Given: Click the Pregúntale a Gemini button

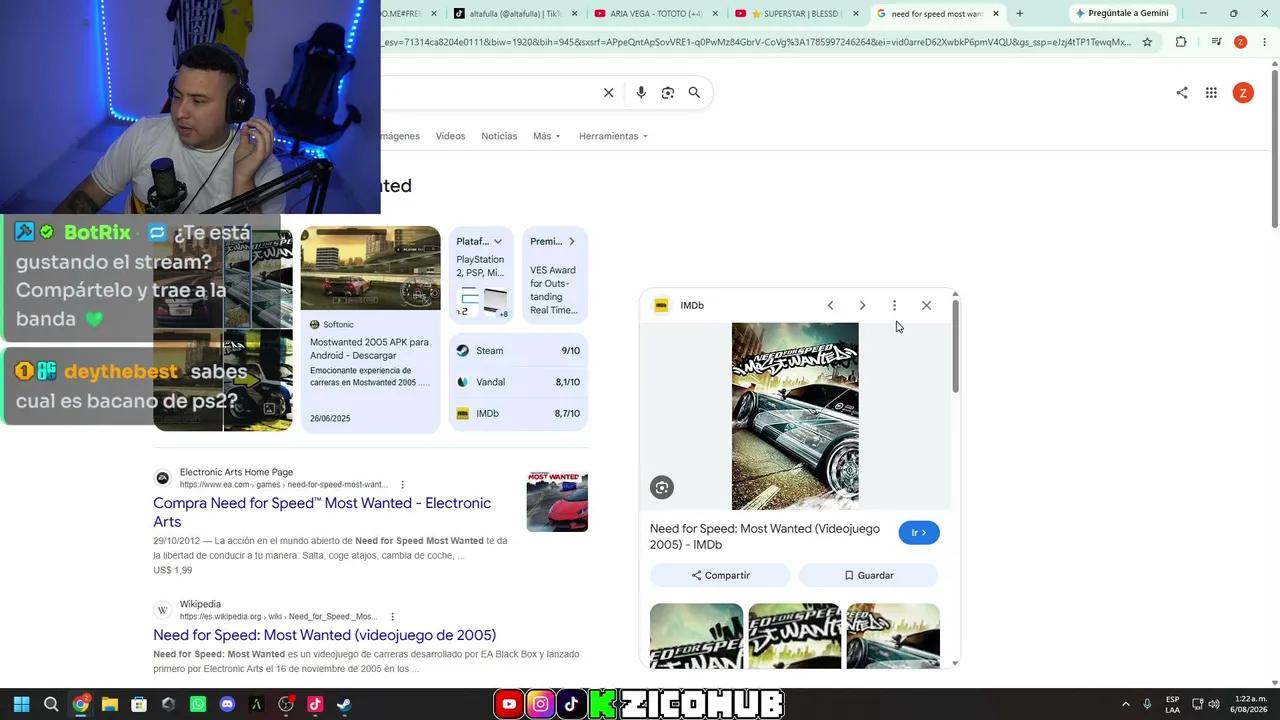Looking at the screenshot, I should pos(1122,14).
